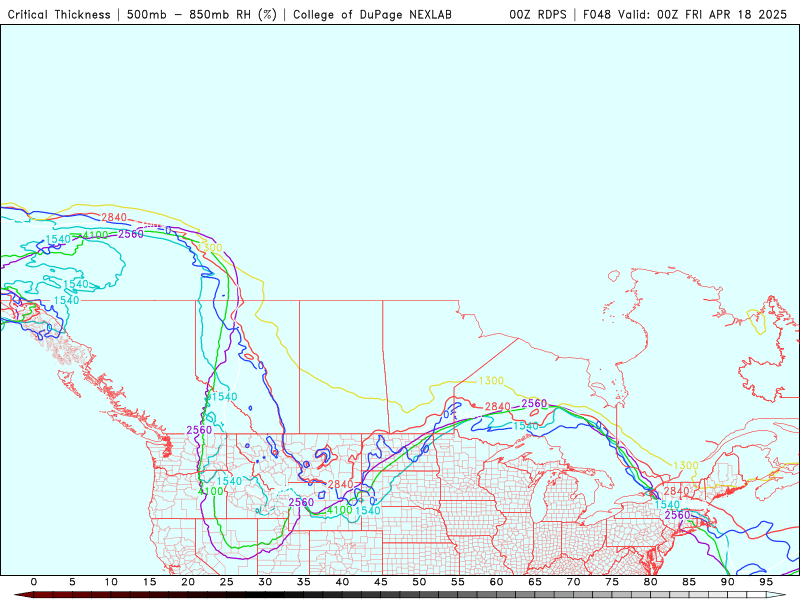Click the 30 value on the color bar
Viewport: 800px width, 600px height.
pyautogui.click(x=265, y=582)
